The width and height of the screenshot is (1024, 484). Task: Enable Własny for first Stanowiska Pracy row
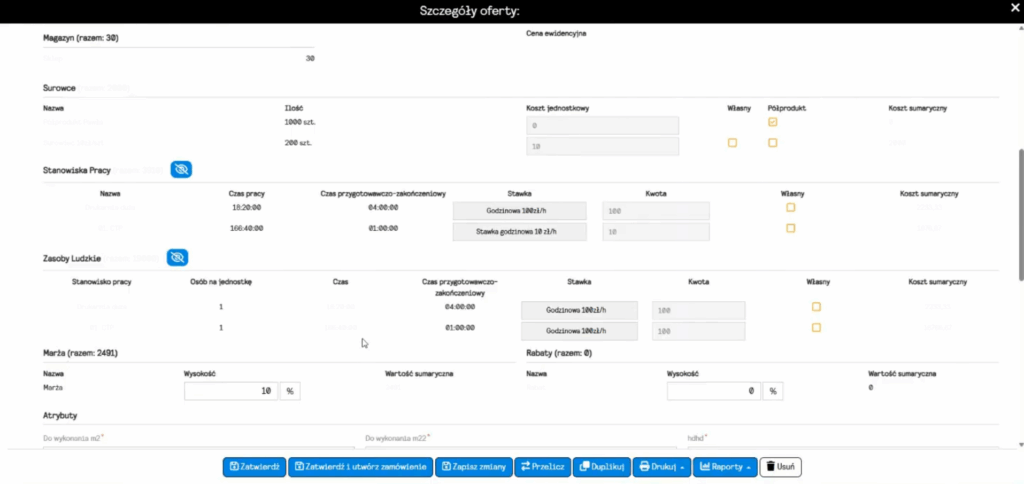[790, 207]
